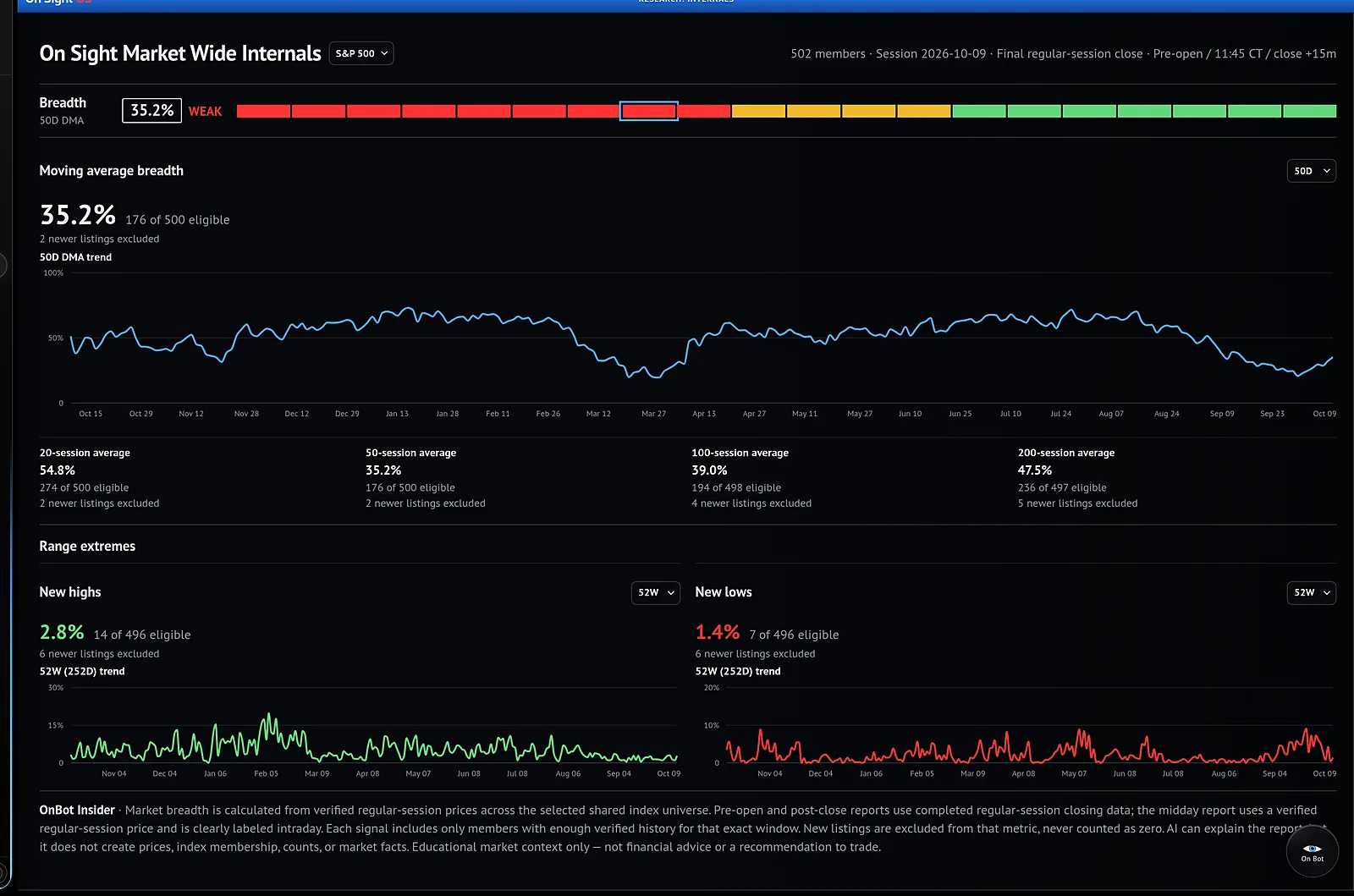Click the red 1.4% new lows value

(718, 632)
